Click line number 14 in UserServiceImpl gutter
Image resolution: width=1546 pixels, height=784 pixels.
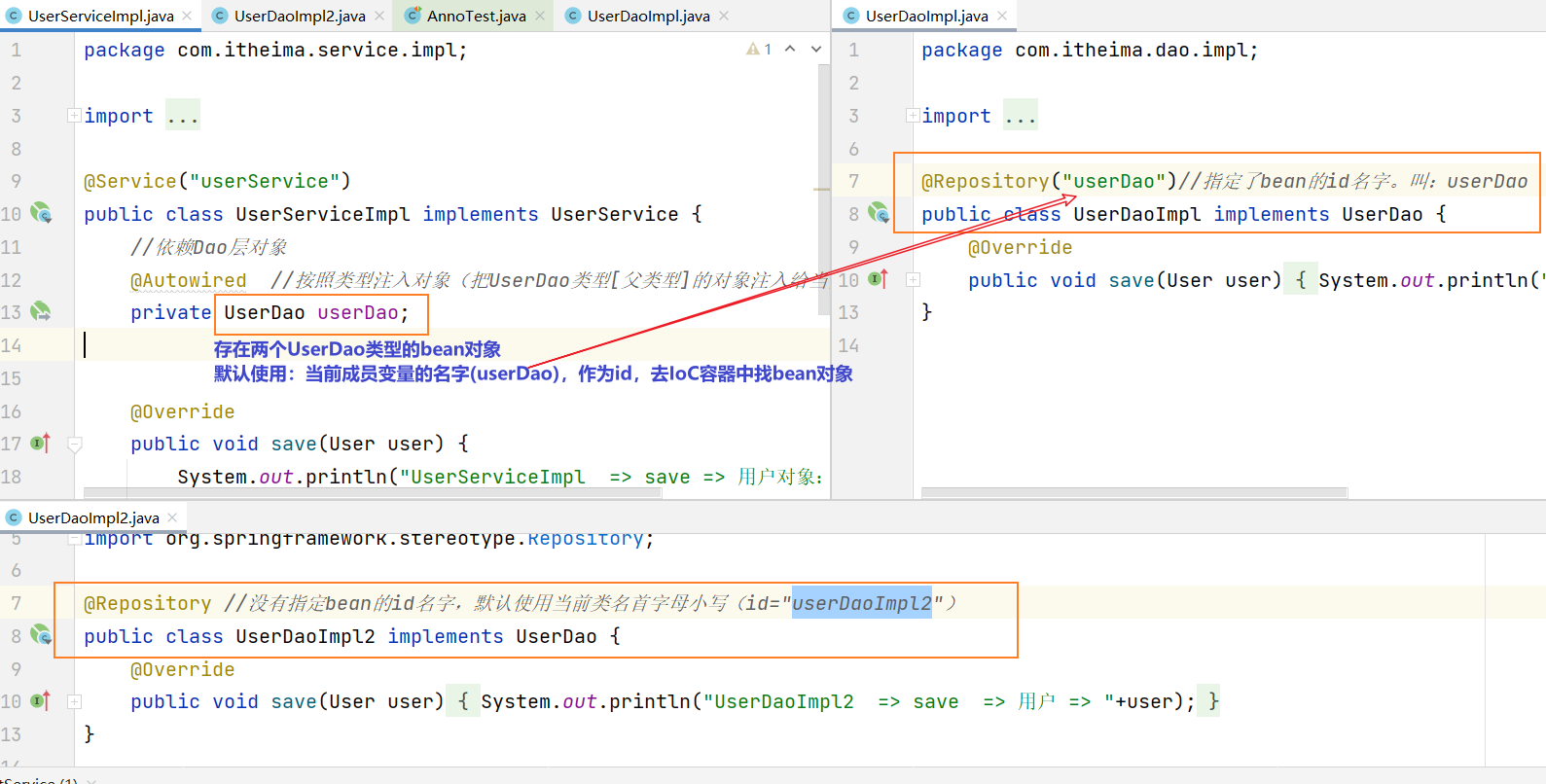click(12, 345)
